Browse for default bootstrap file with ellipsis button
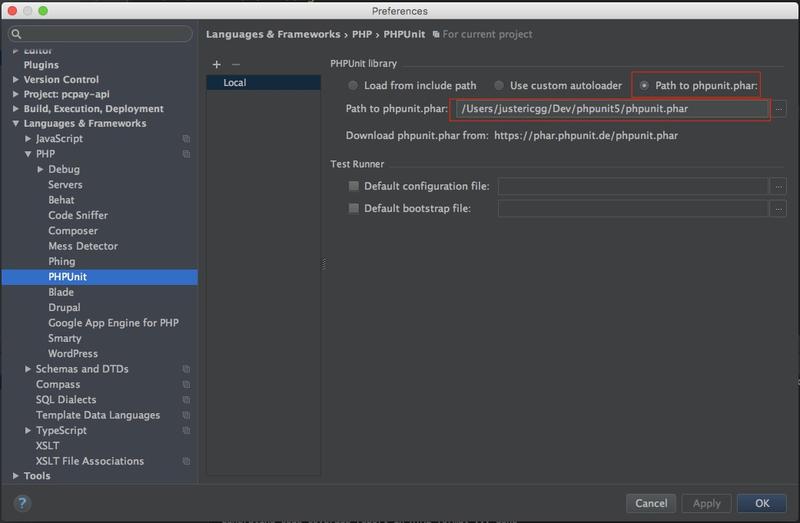Viewport: 800px width, 523px height. point(779,209)
